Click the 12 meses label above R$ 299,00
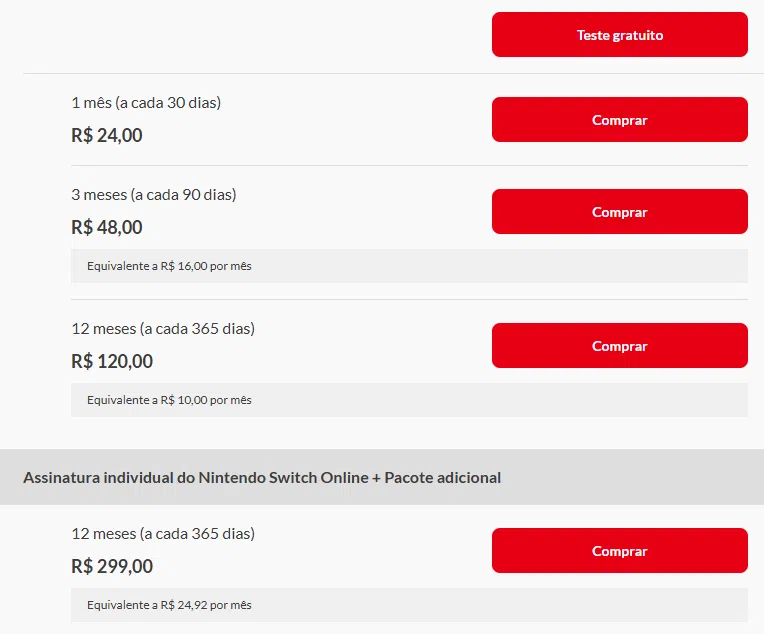The image size is (764, 634). coord(163,534)
